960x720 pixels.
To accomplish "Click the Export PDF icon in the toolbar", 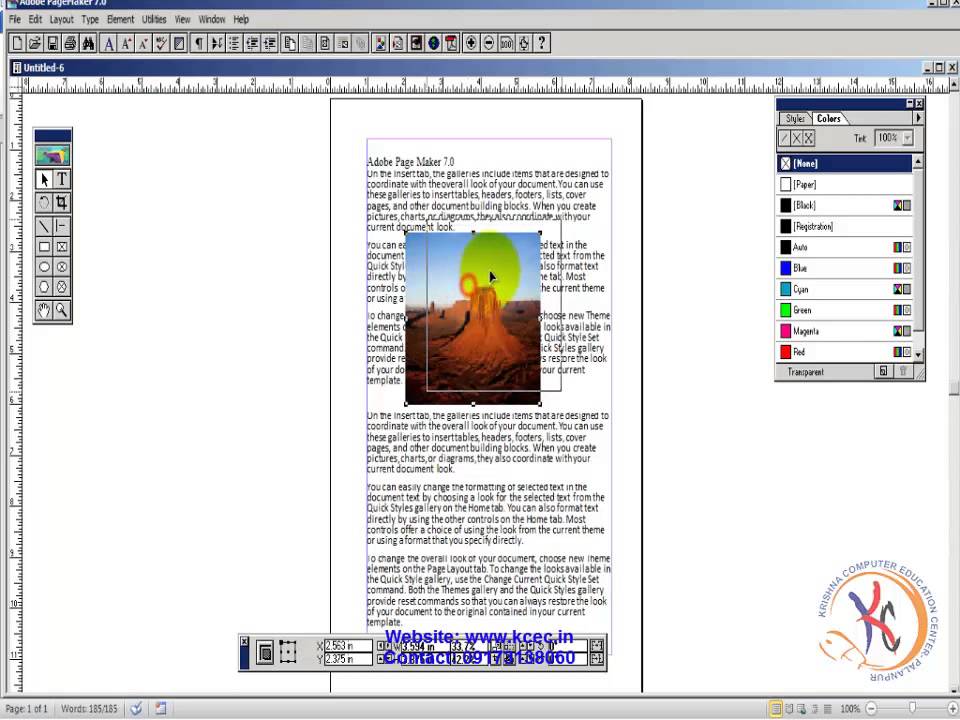I will [451, 43].
